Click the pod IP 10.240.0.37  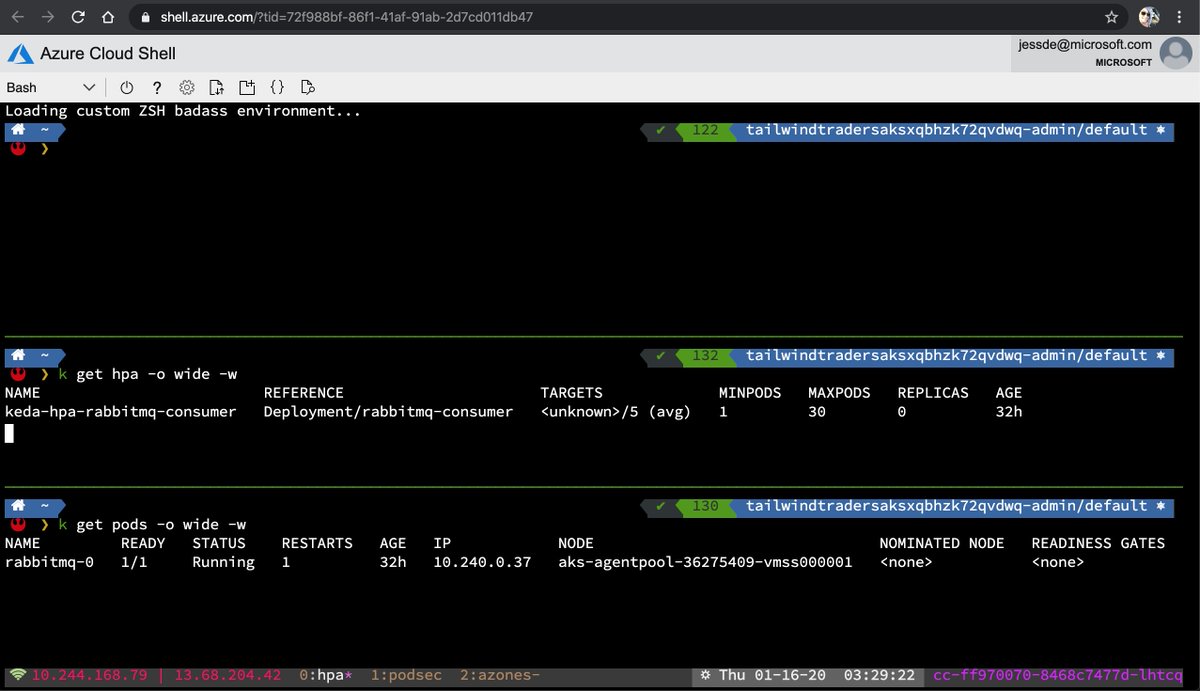(482, 562)
